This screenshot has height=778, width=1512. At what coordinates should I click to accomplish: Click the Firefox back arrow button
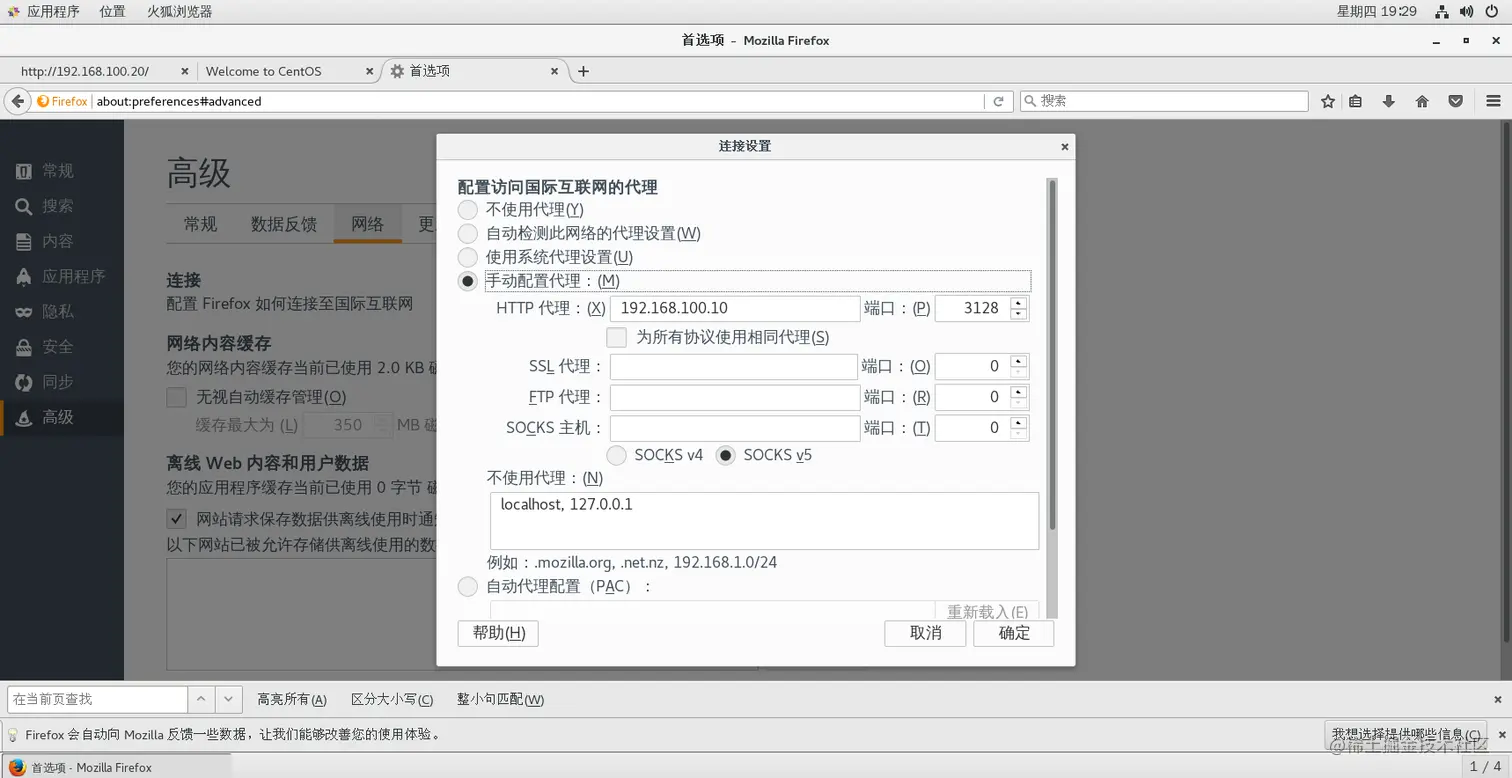point(17,101)
